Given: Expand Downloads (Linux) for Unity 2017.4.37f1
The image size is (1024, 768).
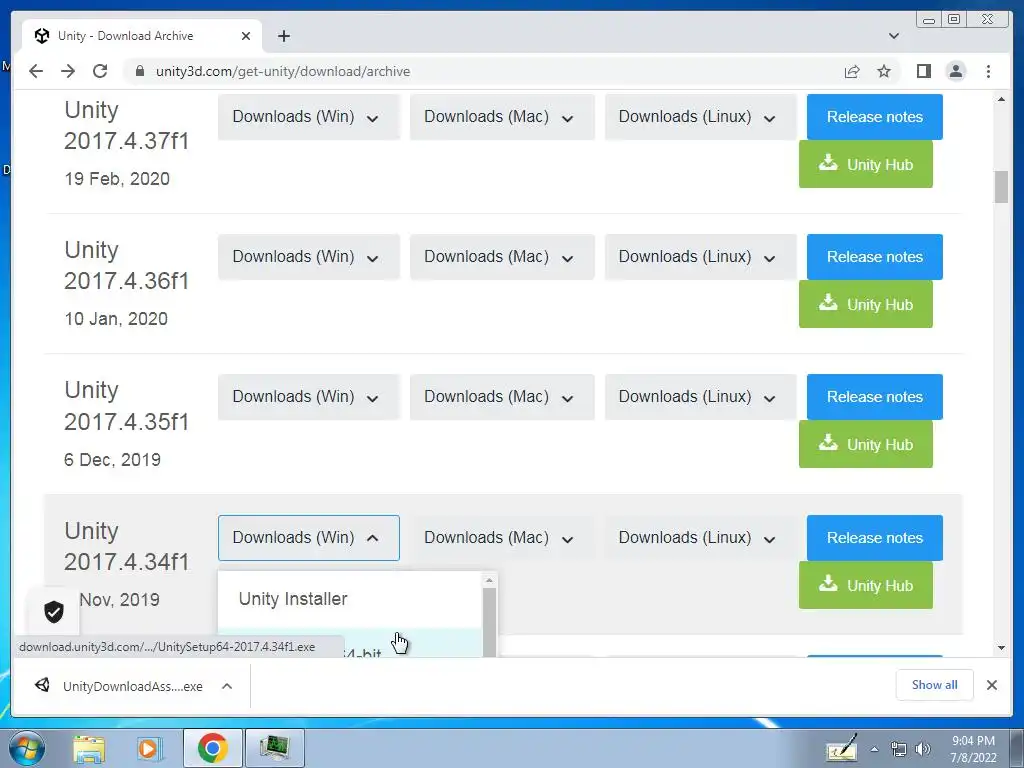Looking at the screenshot, I should point(700,117).
